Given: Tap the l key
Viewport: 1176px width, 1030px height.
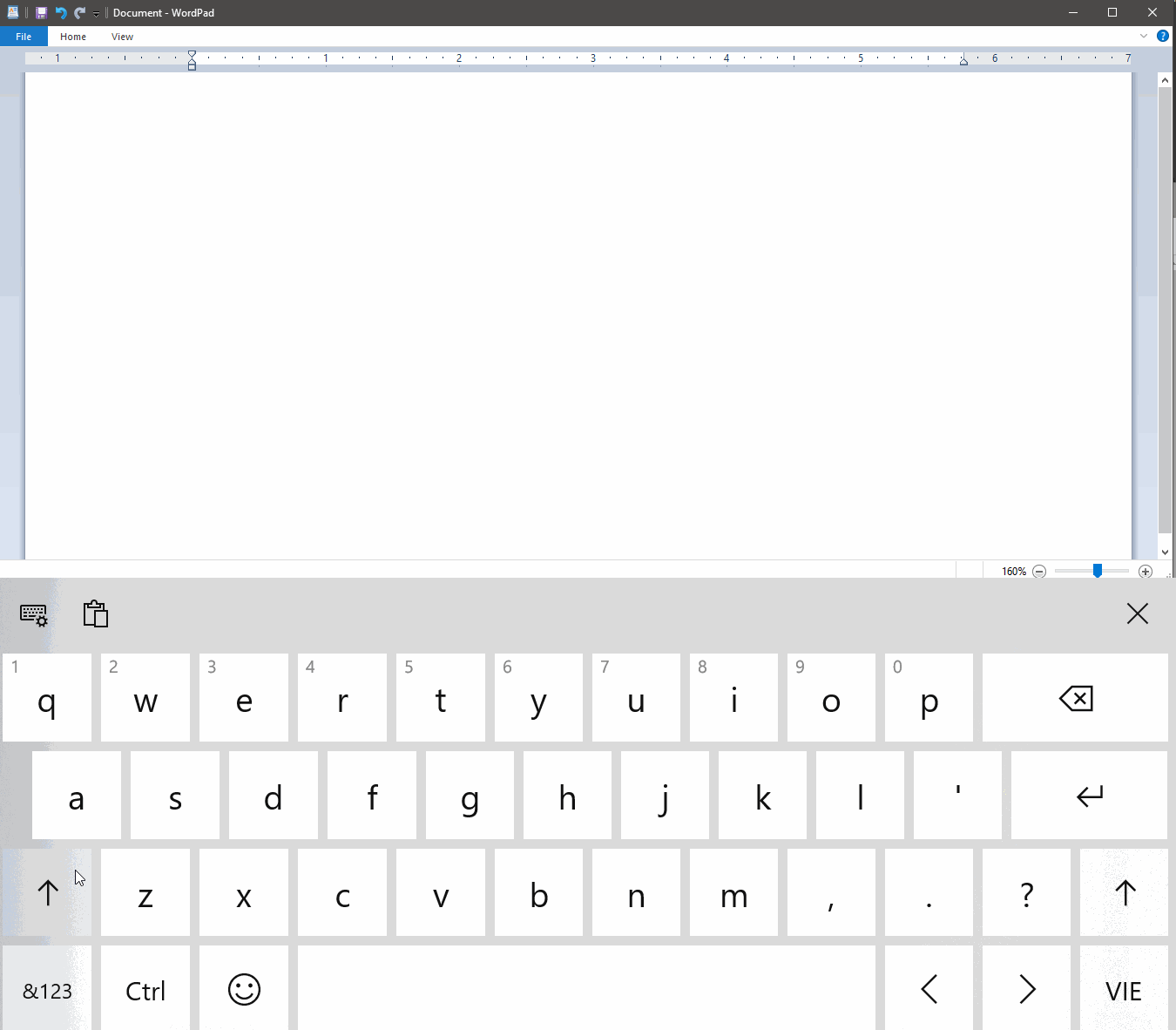Looking at the screenshot, I should tap(861, 796).
